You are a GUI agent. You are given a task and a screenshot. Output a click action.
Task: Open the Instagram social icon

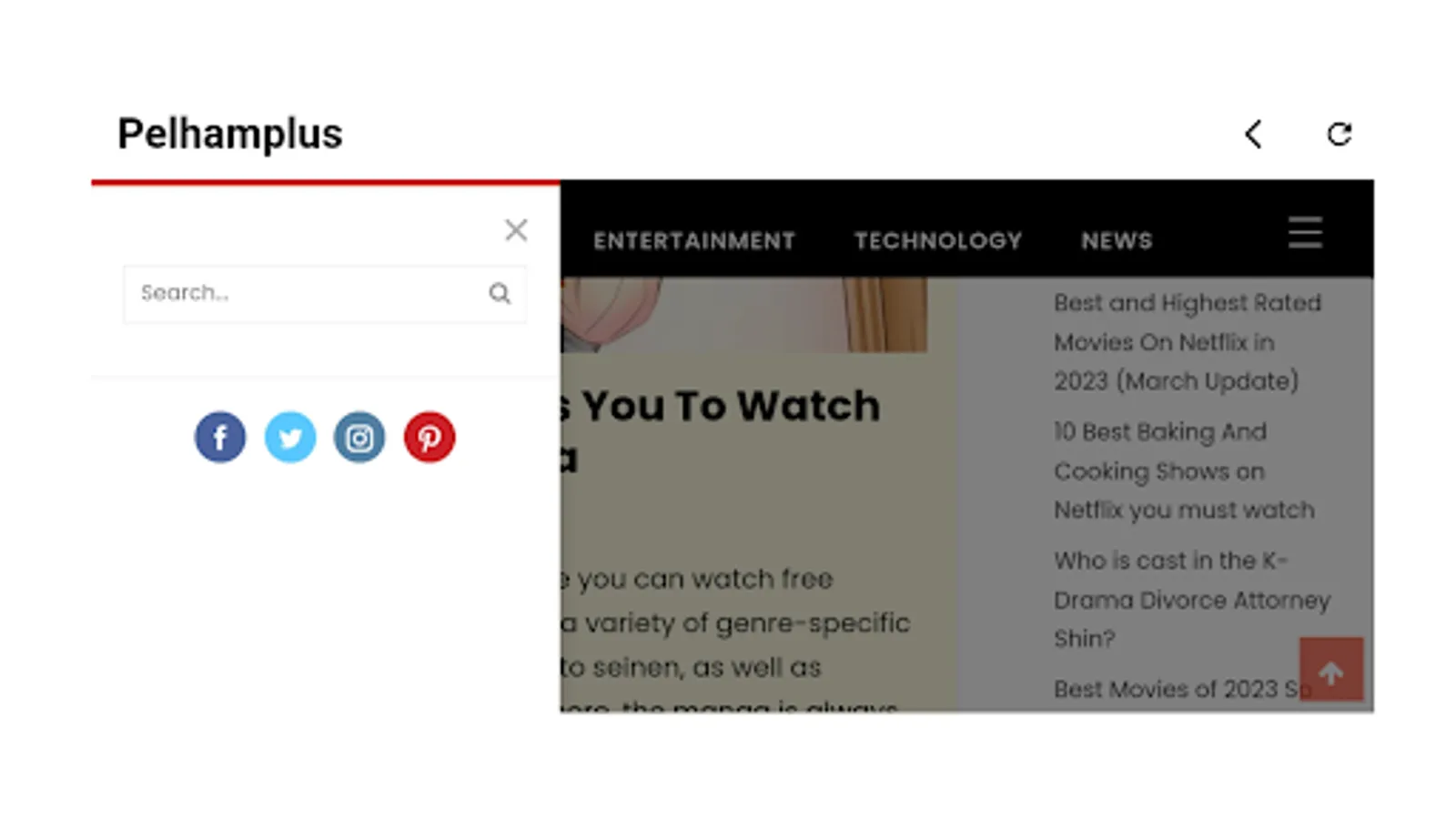(359, 438)
